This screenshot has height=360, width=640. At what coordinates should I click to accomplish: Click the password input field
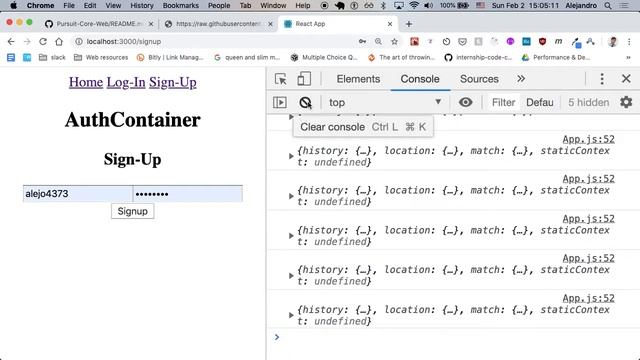click(188, 194)
